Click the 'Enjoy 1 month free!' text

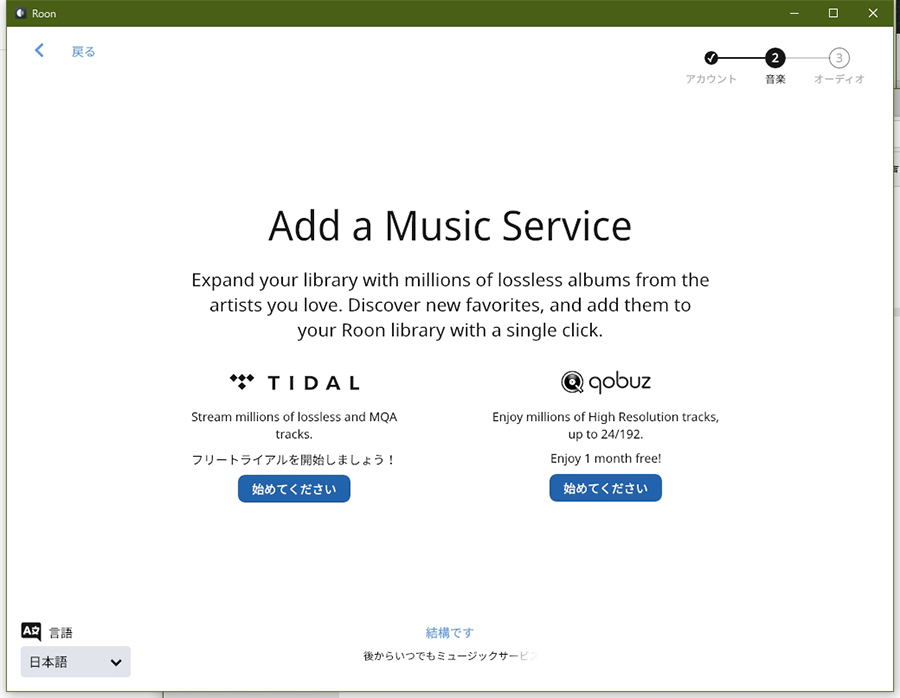605,459
